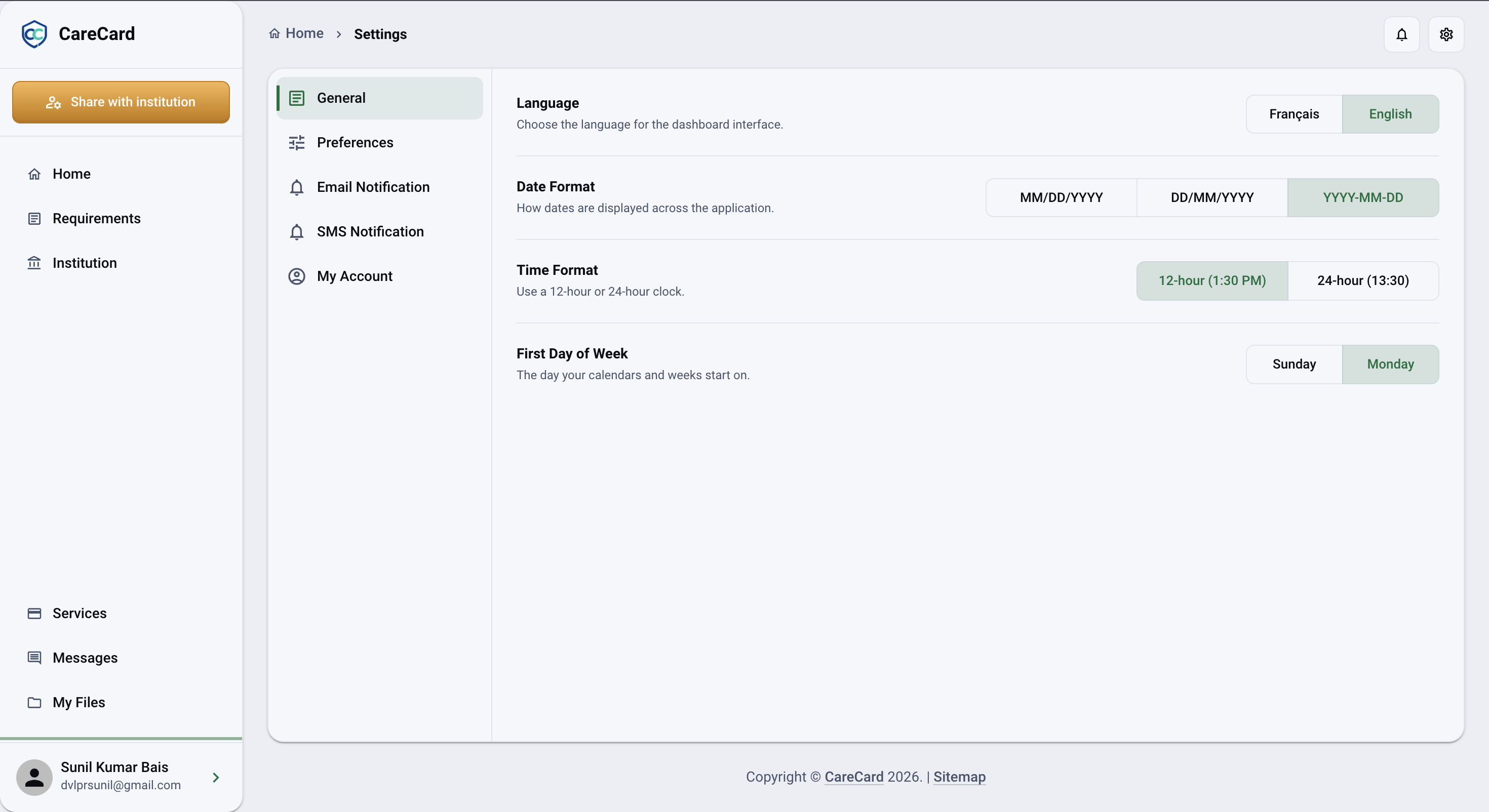Select the 12-hour (1:30 PM) time format

point(1211,281)
